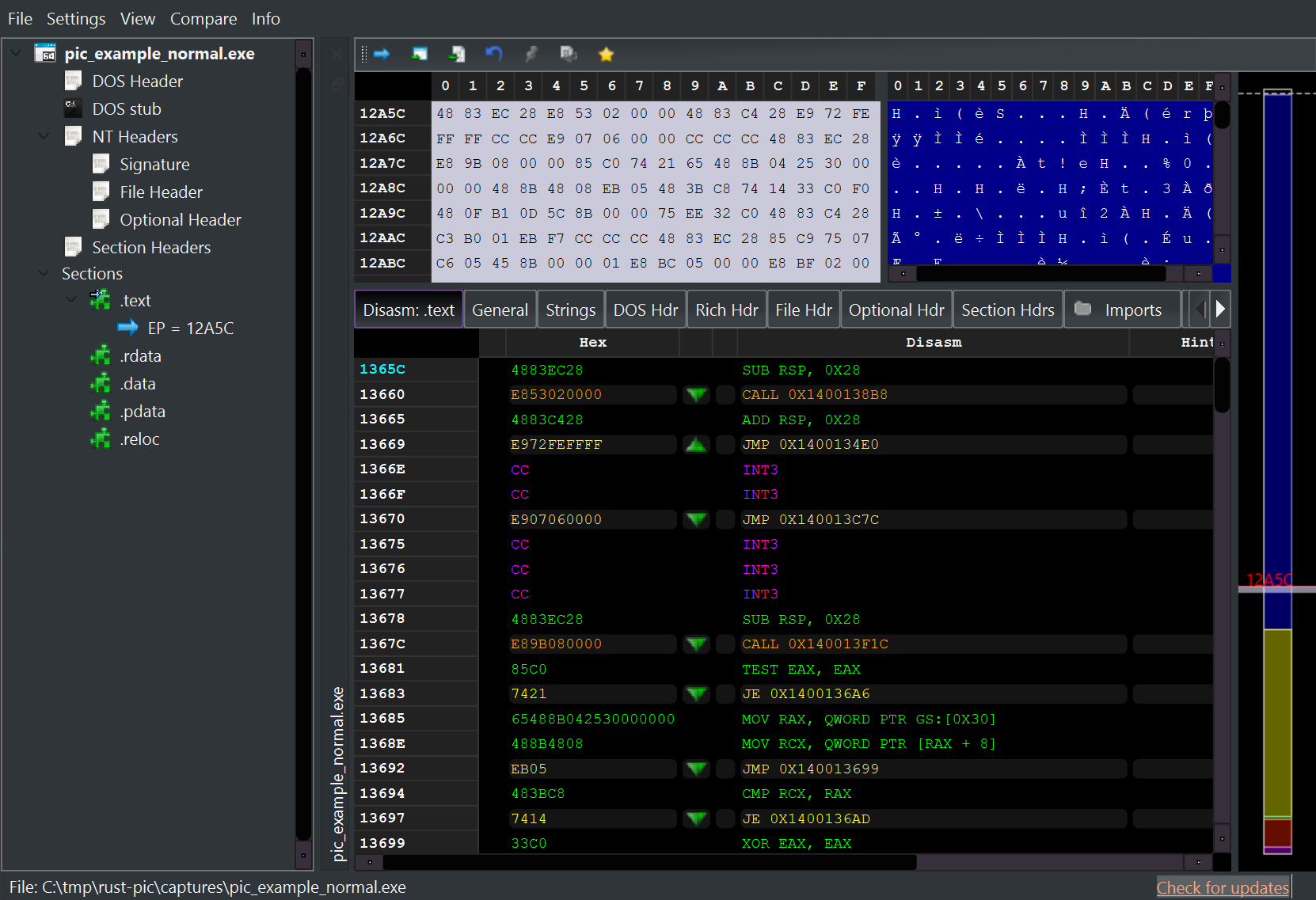The width and height of the screenshot is (1316, 900).
Task: Select Signature under NT Headers
Action: (x=154, y=164)
